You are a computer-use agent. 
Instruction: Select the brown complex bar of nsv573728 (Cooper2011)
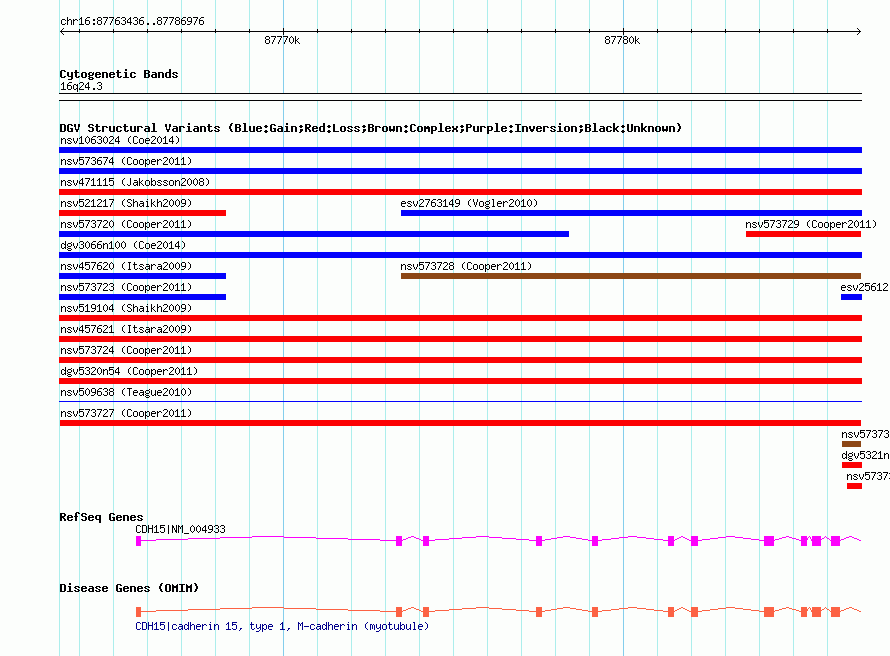tap(631, 276)
